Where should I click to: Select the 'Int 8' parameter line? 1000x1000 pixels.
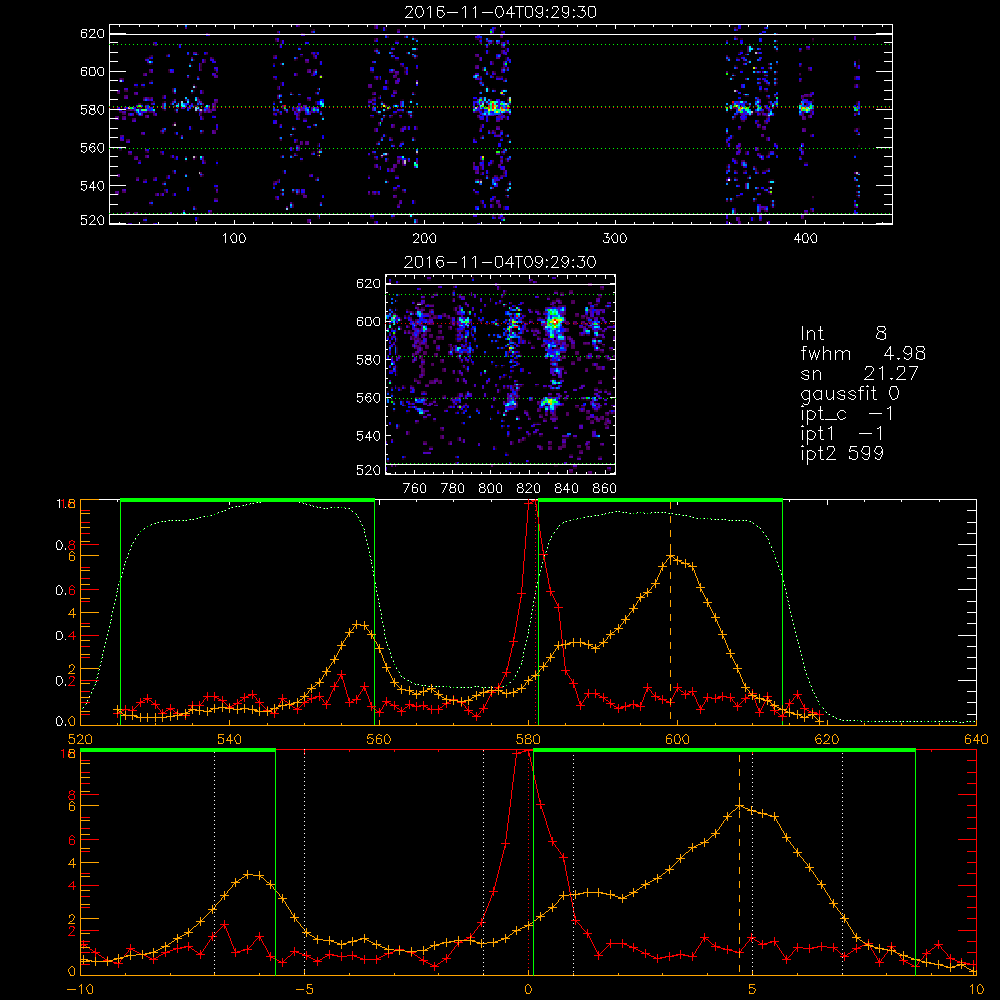coord(843,333)
